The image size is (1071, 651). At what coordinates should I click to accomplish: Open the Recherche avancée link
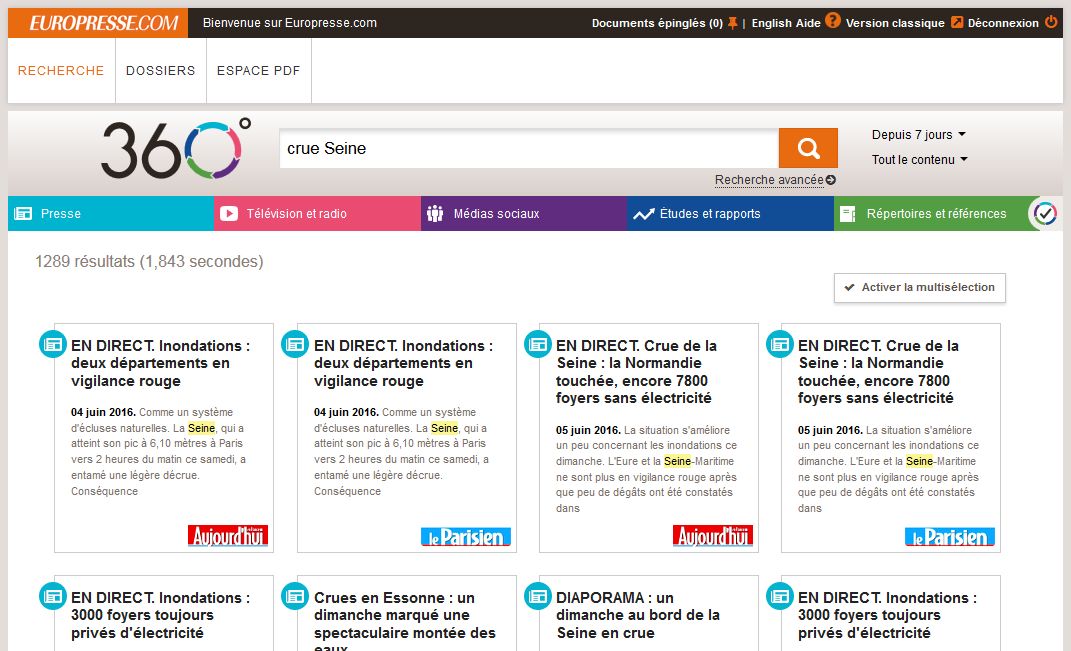point(775,180)
